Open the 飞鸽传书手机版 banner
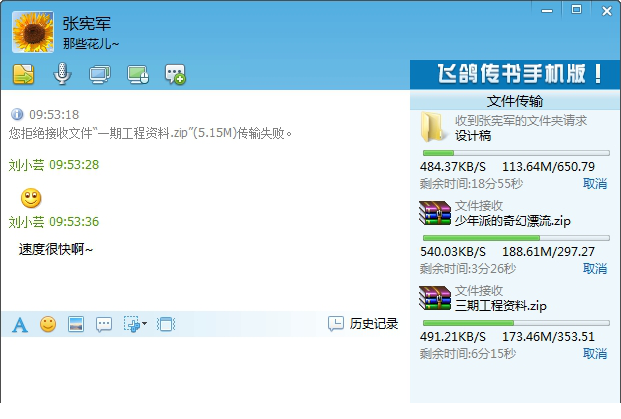Viewport: 621px width, 419px height. (514, 74)
